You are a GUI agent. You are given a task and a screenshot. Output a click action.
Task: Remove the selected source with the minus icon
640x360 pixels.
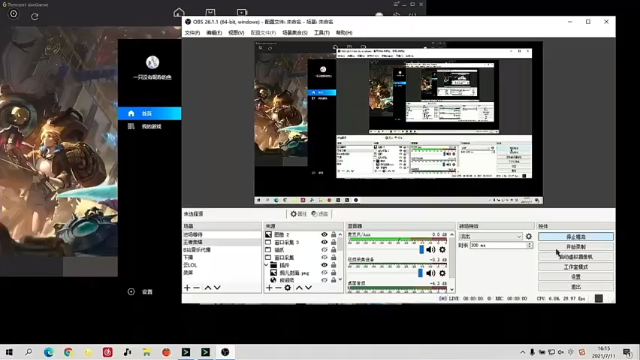[278, 288]
